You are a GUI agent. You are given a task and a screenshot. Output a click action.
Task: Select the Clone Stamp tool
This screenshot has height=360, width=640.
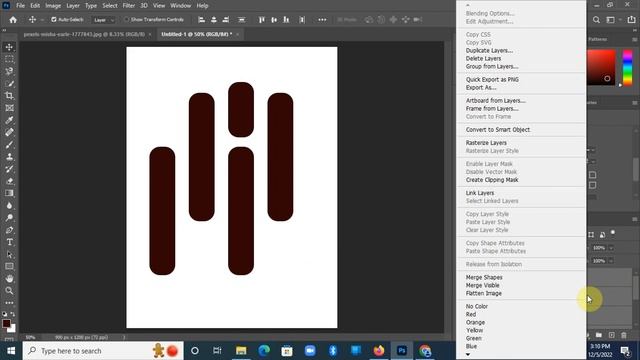click(9, 157)
